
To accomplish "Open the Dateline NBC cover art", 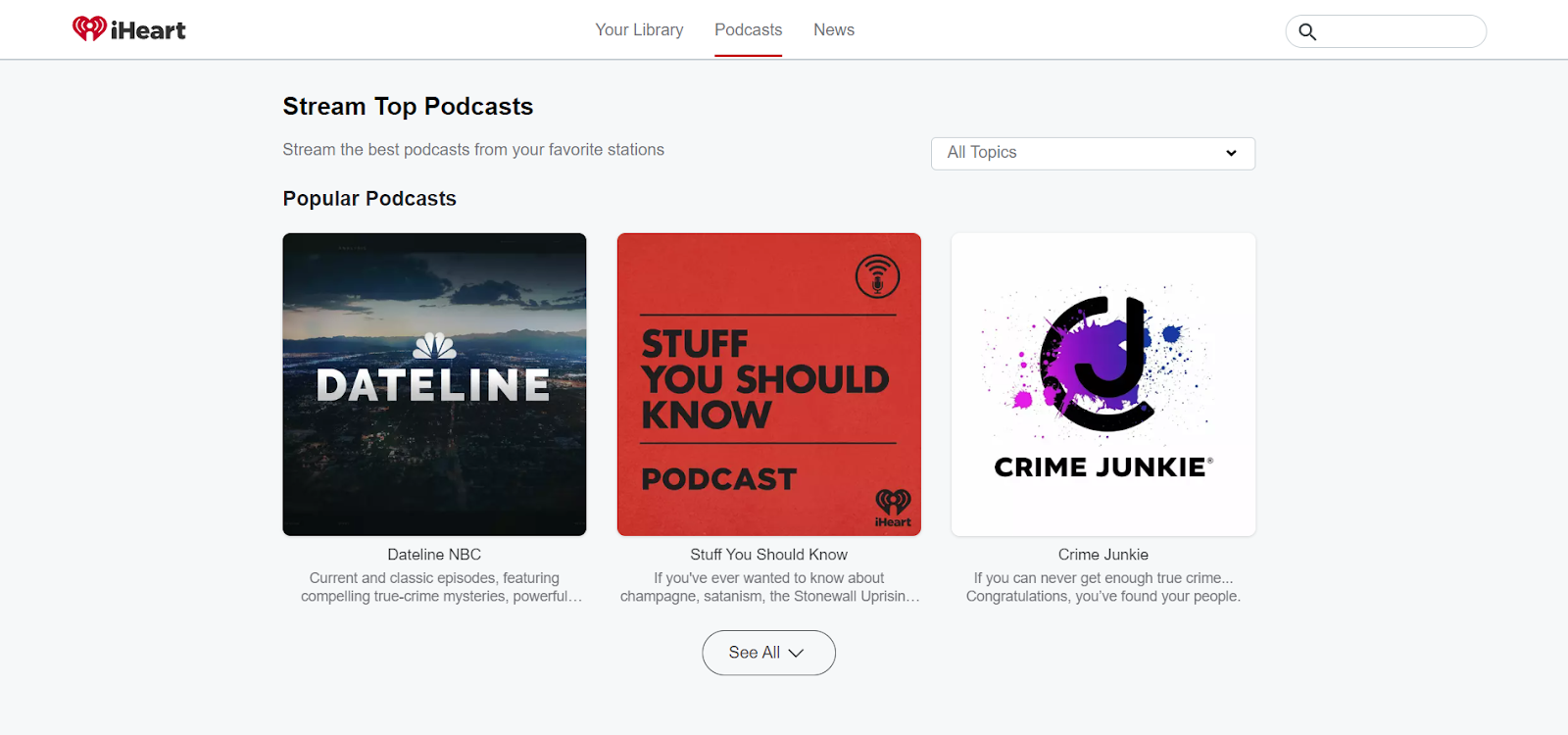I will [x=434, y=384].
